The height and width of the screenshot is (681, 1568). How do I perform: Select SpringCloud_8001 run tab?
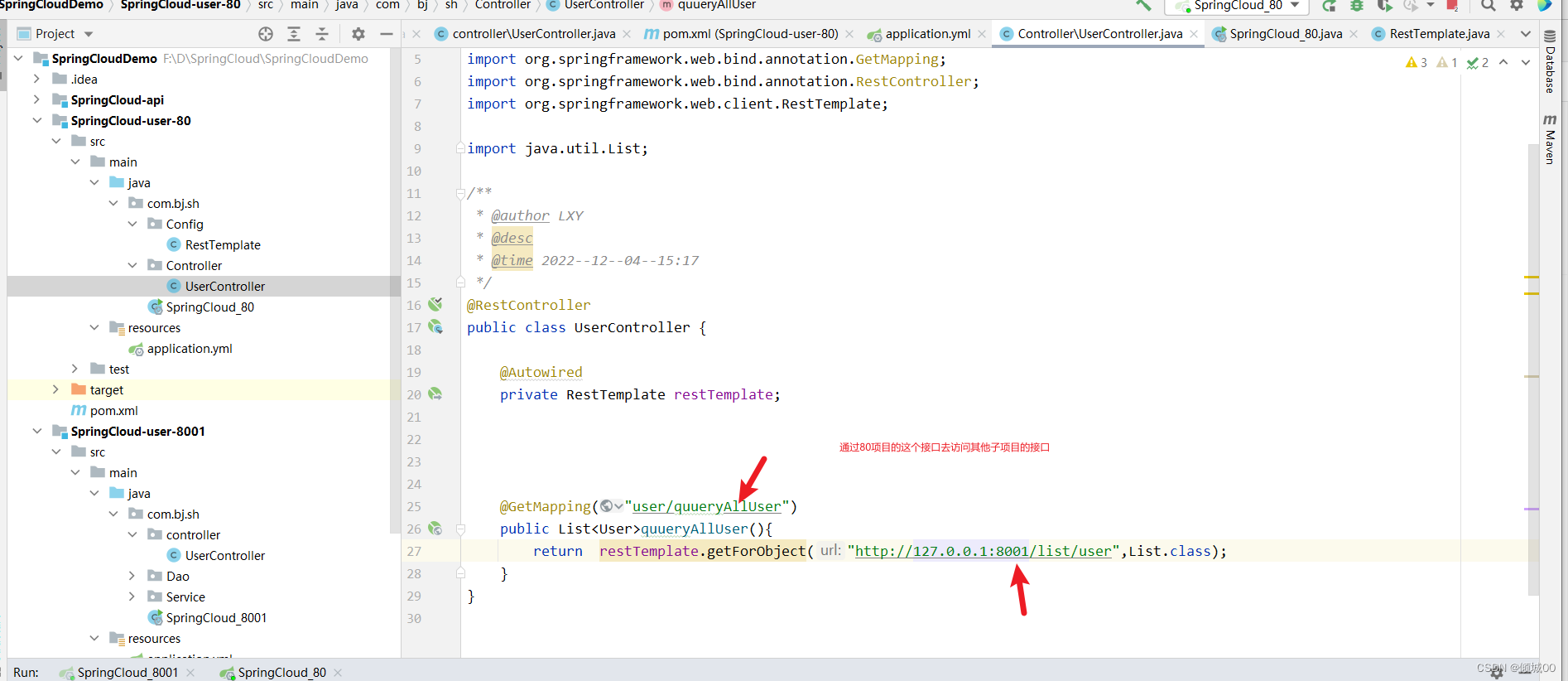pyautogui.click(x=127, y=672)
